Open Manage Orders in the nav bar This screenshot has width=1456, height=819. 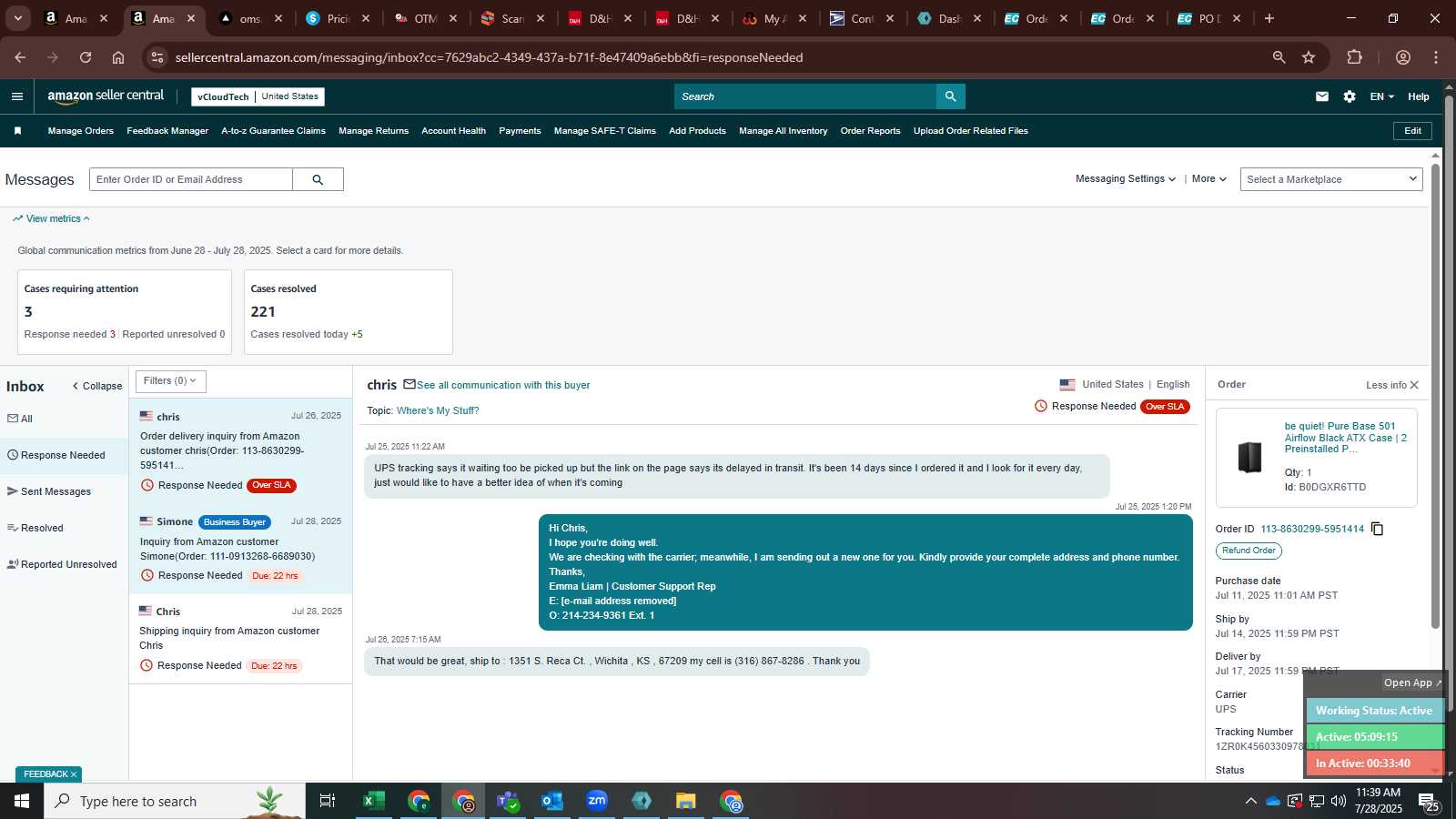point(81,131)
